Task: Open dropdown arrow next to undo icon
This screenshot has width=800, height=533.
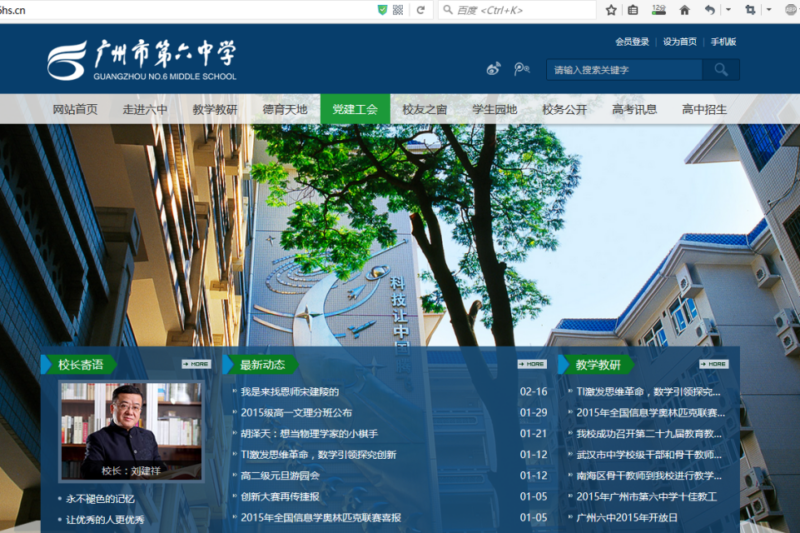Action: [x=728, y=10]
